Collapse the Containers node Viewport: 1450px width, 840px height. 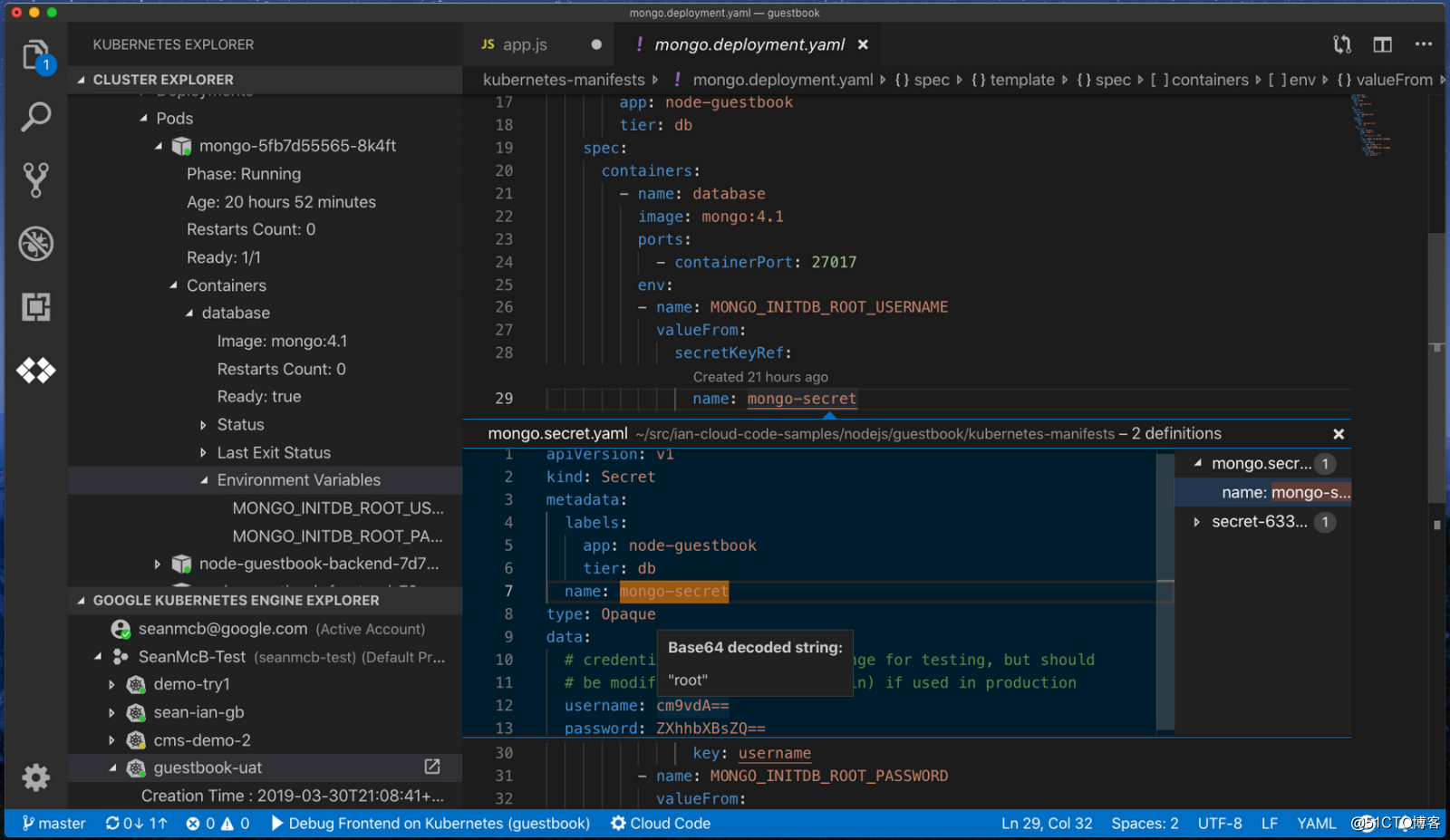[174, 285]
